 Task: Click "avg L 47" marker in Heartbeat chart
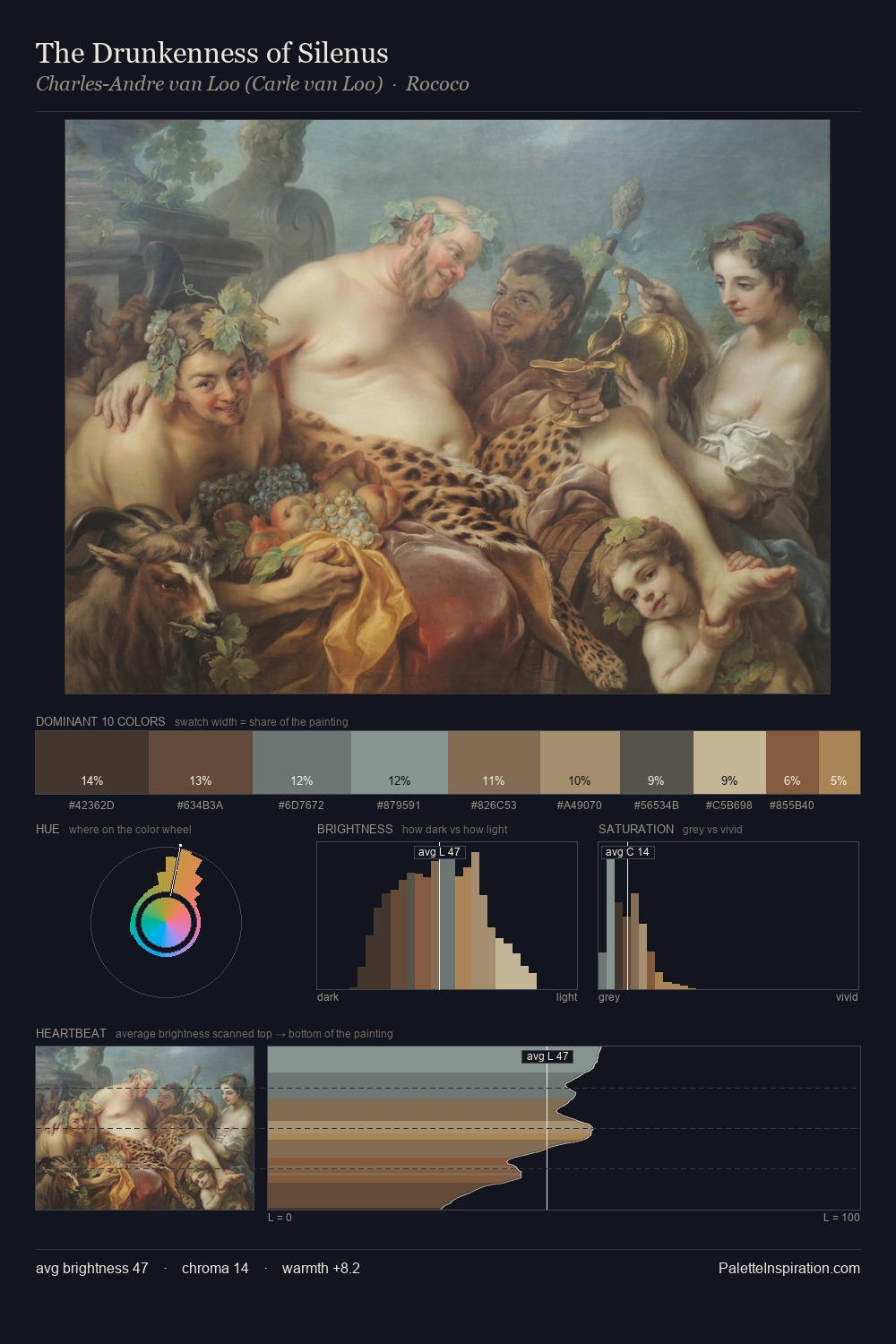(x=547, y=1056)
